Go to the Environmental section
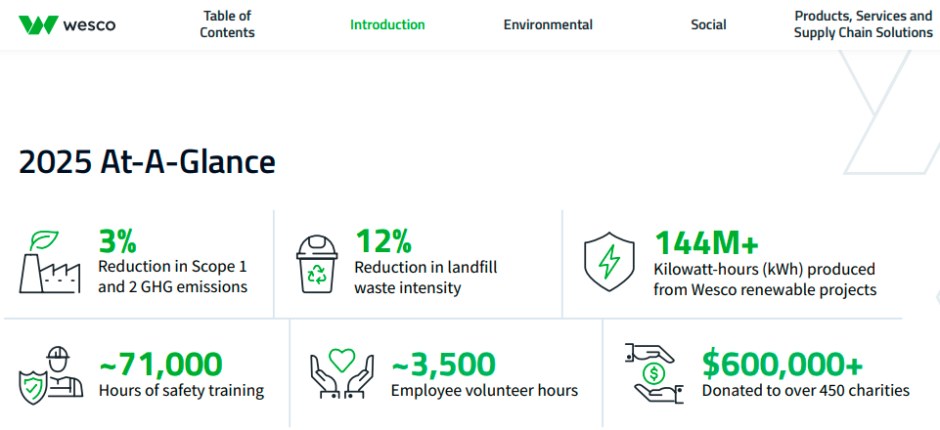940x430 pixels. [548, 25]
